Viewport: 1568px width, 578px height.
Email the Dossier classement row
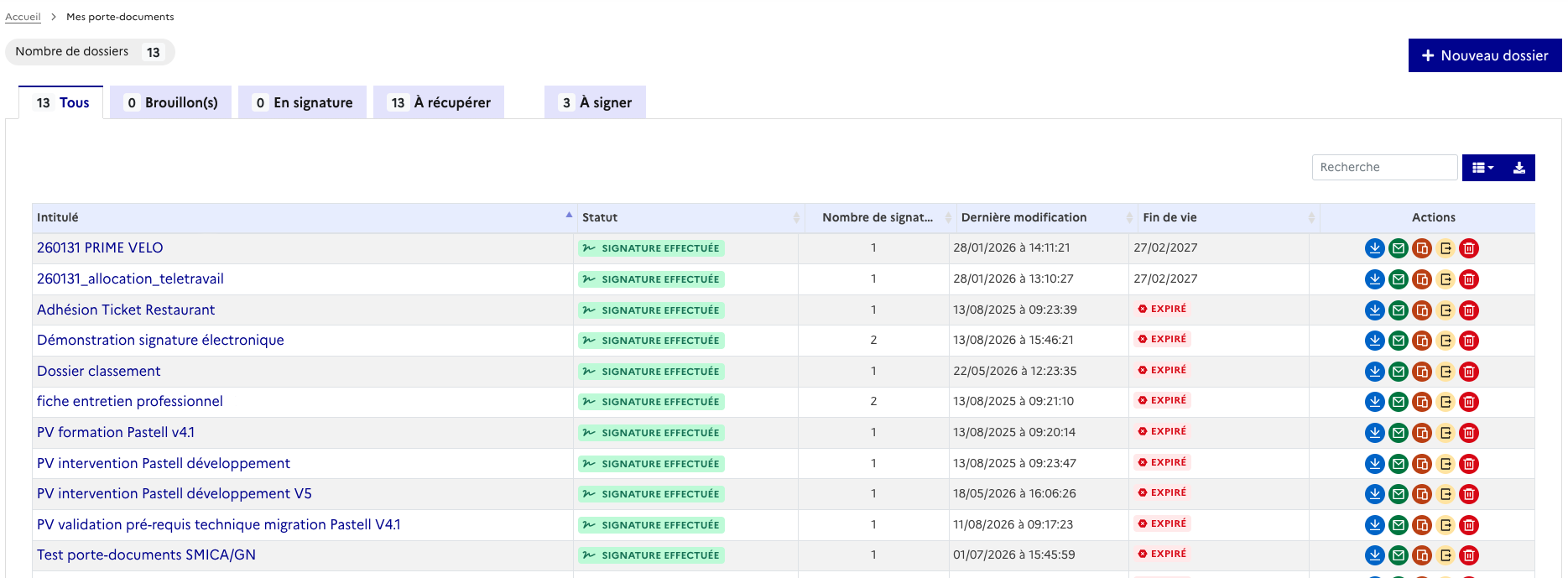coord(1398,372)
